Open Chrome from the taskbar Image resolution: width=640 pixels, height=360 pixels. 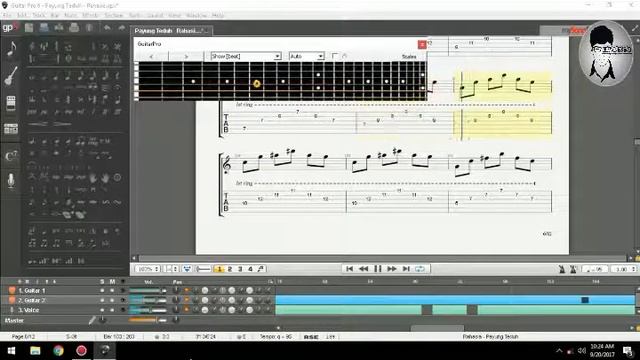[x=58, y=351]
